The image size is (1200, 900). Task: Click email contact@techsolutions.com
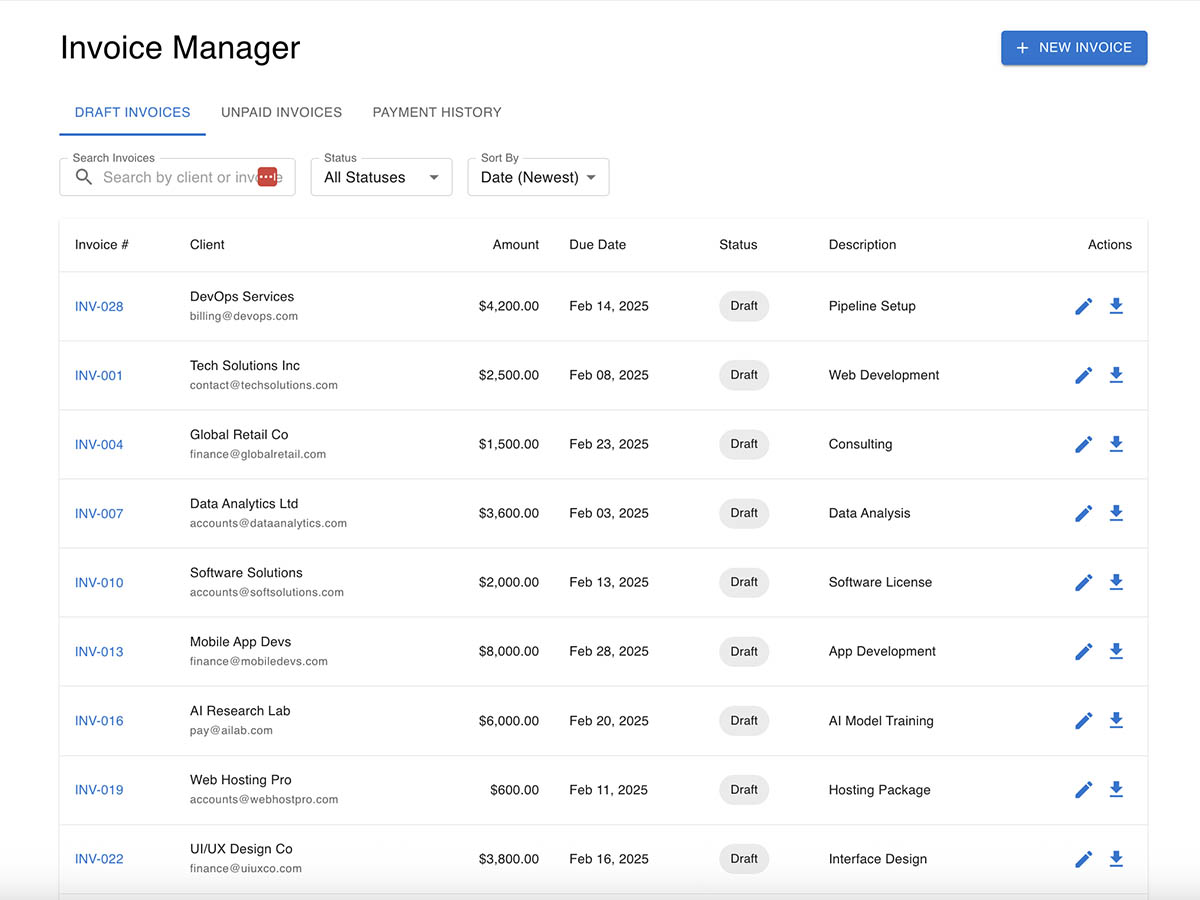264,385
